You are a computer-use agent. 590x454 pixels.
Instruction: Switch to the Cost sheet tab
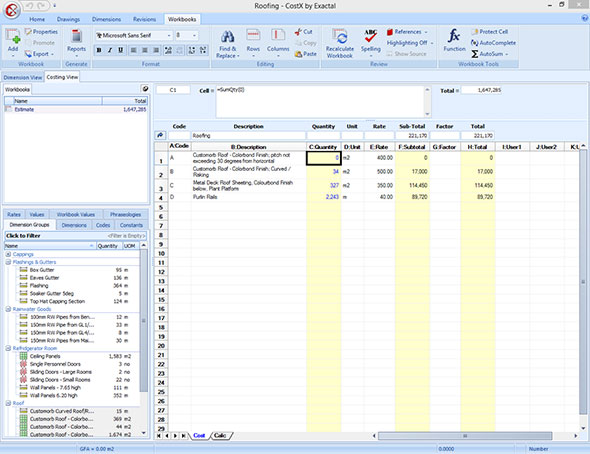(199, 436)
